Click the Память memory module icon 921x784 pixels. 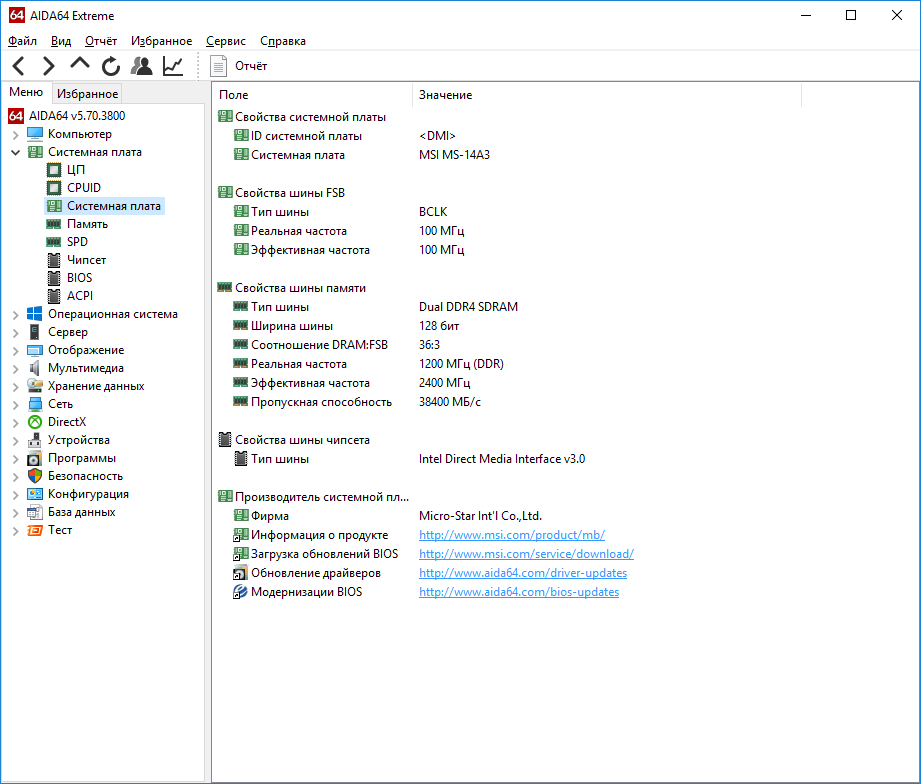[x=54, y=224]
